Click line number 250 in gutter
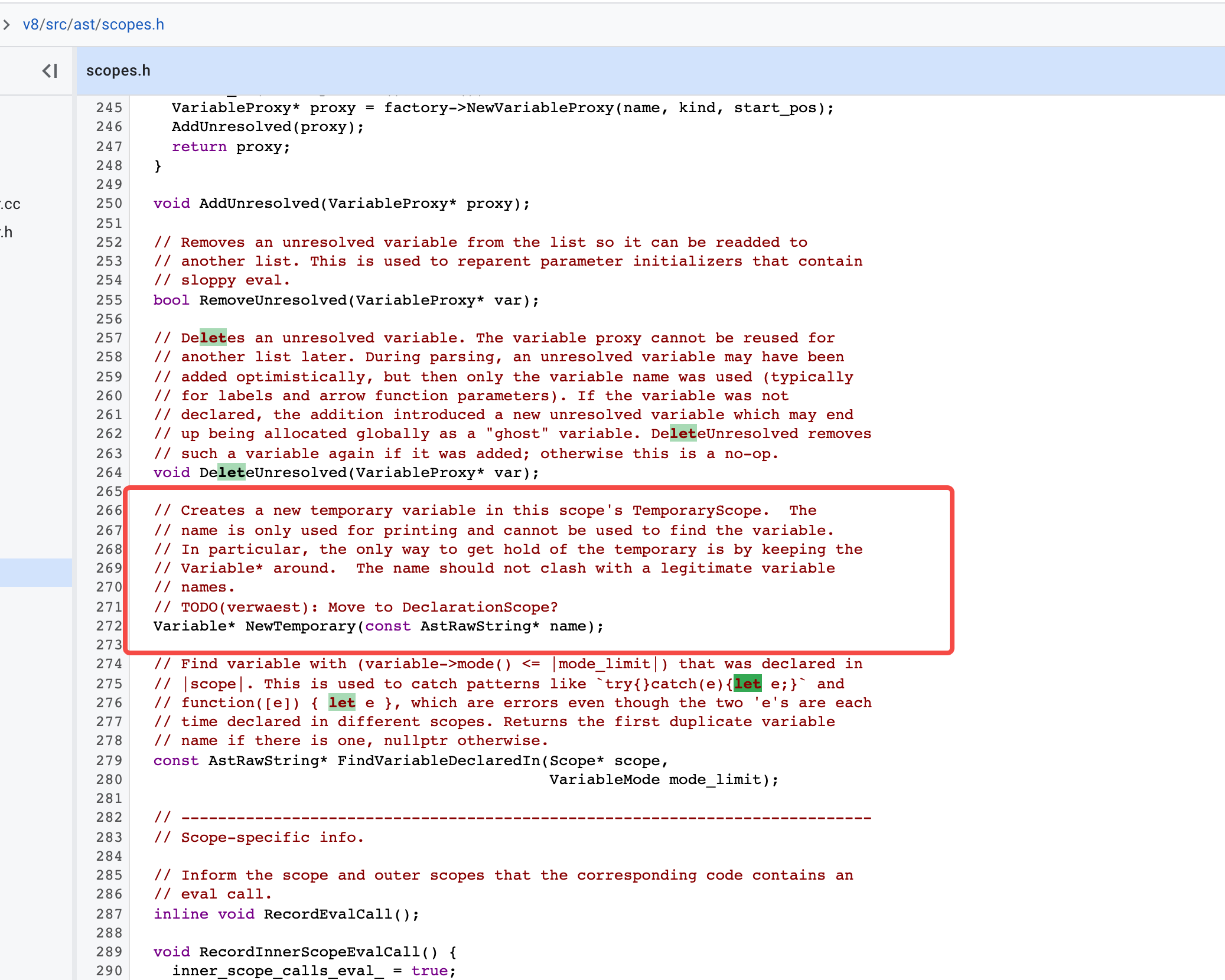Screen dimensions: 1225x980 109,204
